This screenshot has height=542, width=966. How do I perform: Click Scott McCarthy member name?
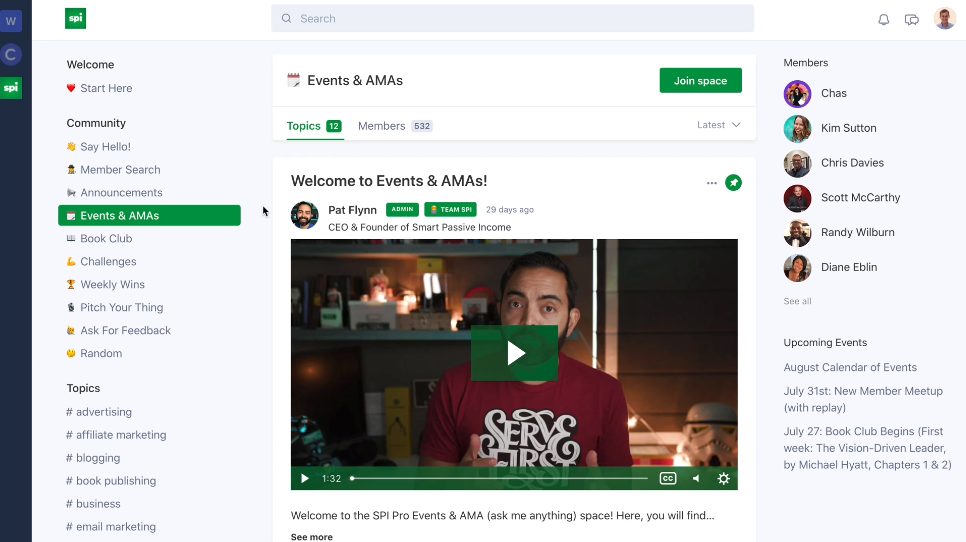click(861, 198)
